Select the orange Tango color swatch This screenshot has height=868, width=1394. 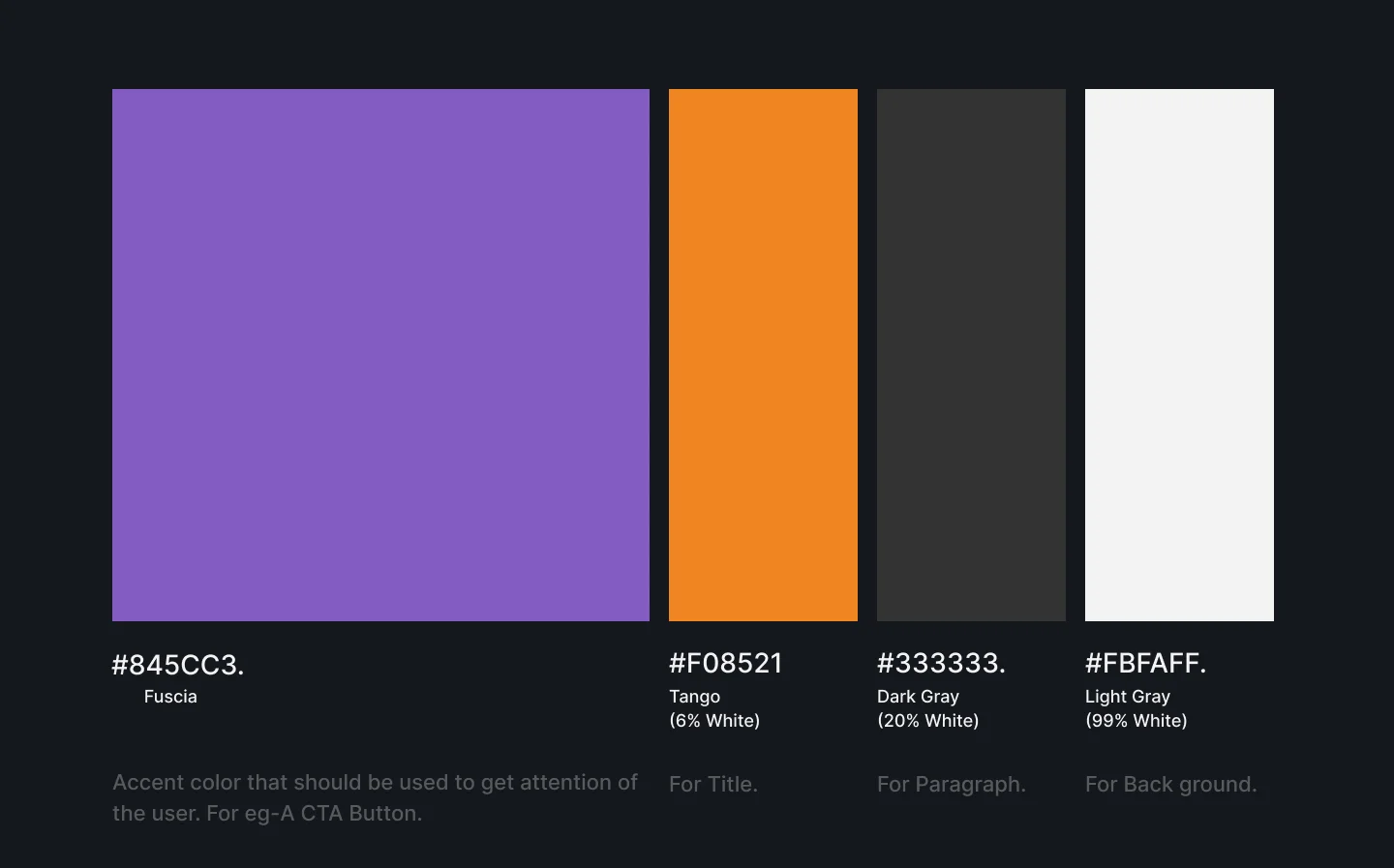[x=763, y=354]
